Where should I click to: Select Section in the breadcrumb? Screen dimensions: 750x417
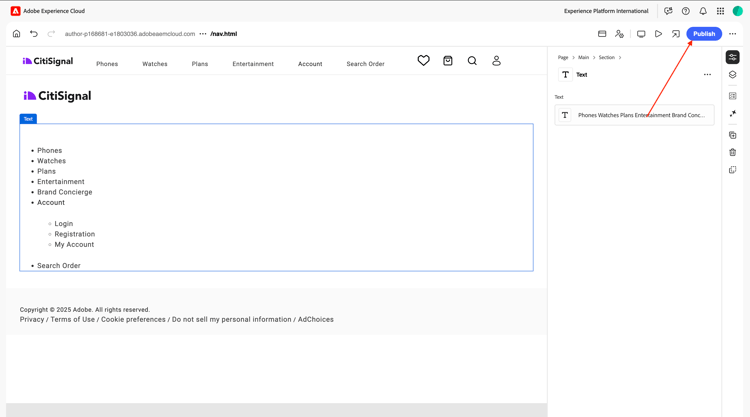[607, 57]
